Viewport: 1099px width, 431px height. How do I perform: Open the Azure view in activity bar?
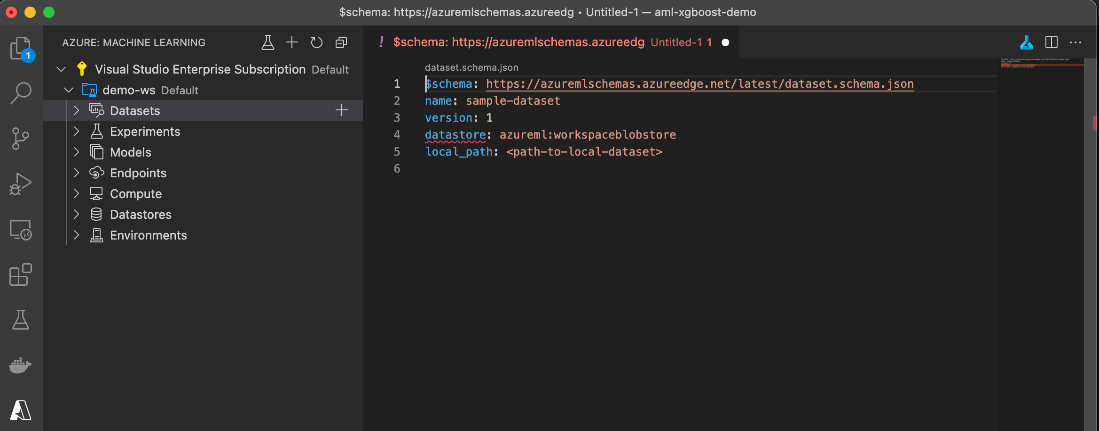pyautogui.click(x=21, y=410)
